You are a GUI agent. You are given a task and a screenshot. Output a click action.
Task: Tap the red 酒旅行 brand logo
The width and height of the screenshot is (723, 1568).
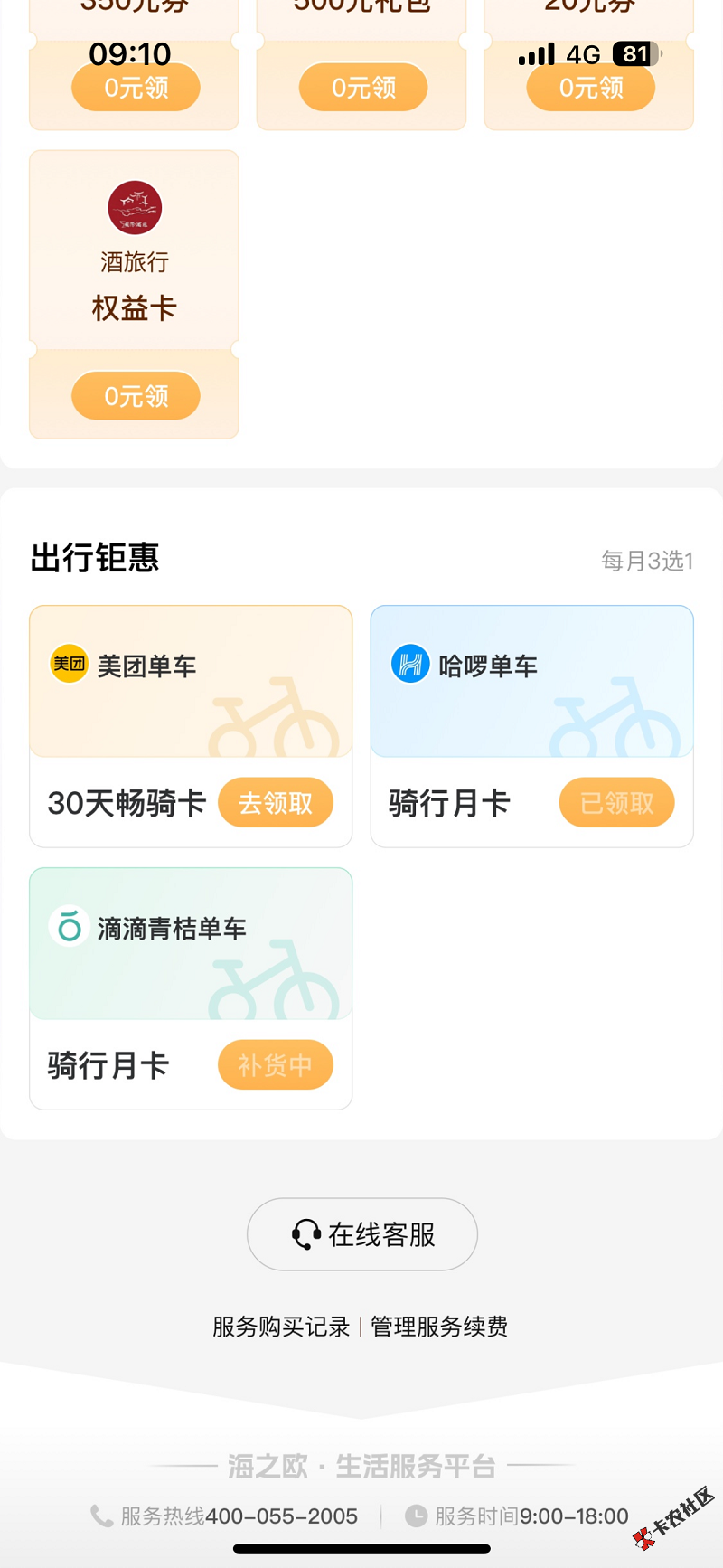[135, 208]
